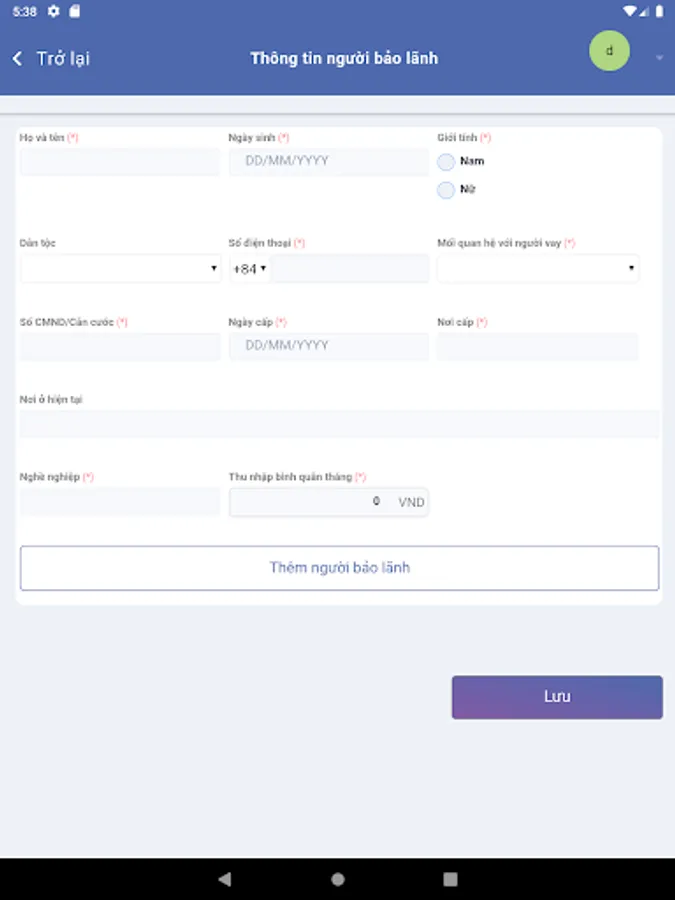
Task: Change the +84 country code
Action: pyautogui.click(x=249, y=269)
